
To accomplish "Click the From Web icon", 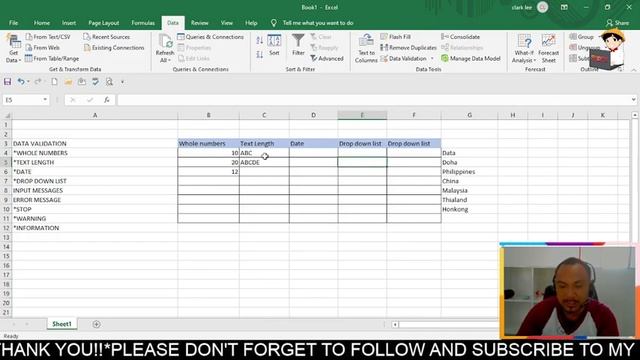I will coord(29,48).
